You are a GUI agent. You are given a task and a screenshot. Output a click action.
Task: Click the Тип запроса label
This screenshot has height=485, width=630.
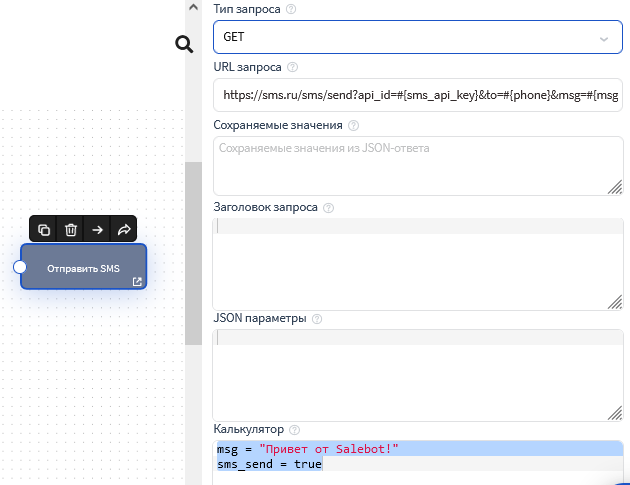(x=247, y=9)
